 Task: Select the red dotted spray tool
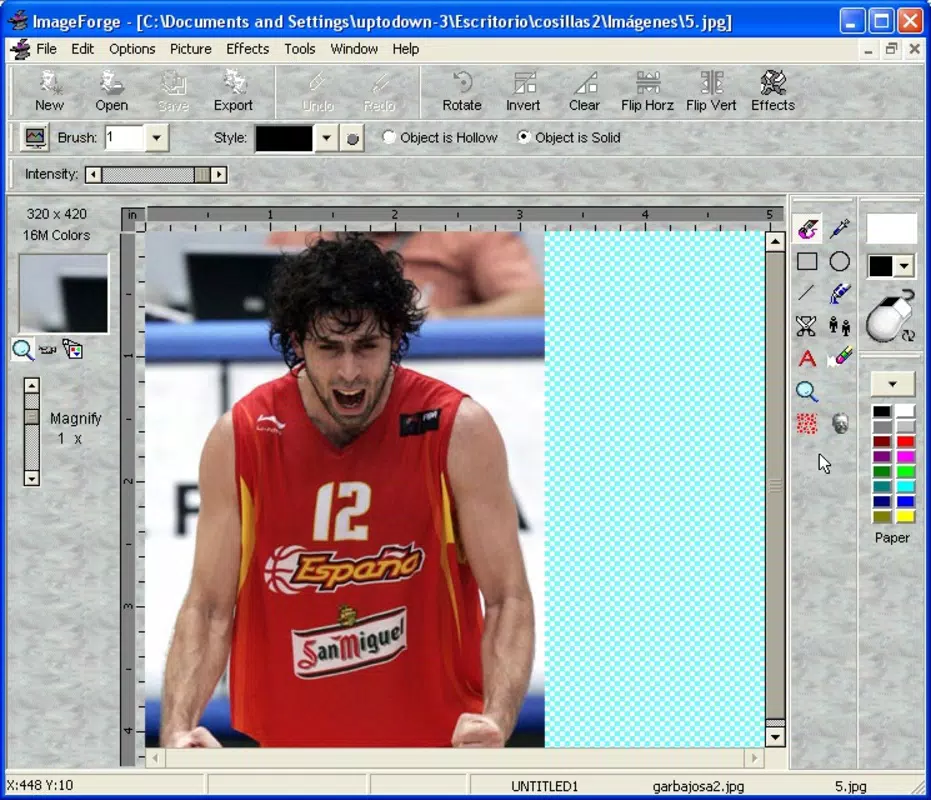tap(807, 423)
